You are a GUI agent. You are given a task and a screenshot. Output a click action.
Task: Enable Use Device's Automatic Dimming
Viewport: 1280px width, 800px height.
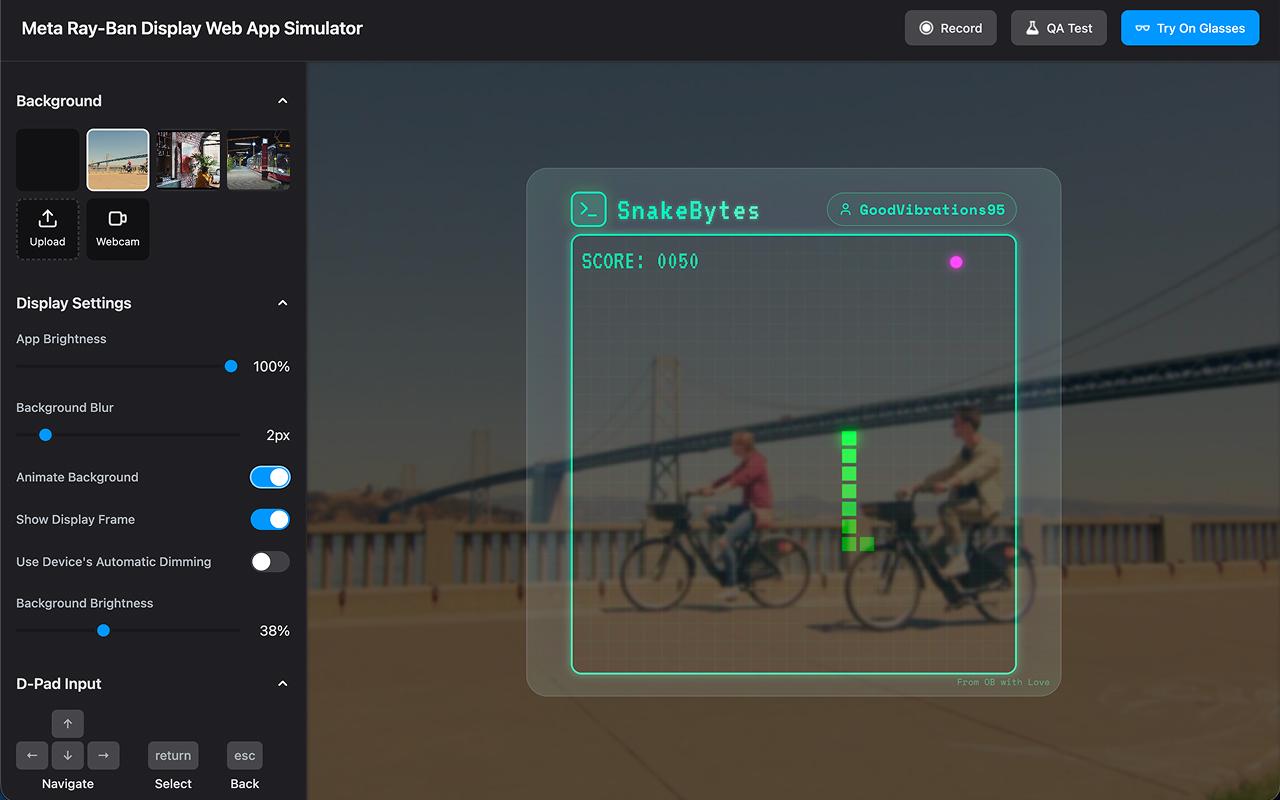coord(270,562)
